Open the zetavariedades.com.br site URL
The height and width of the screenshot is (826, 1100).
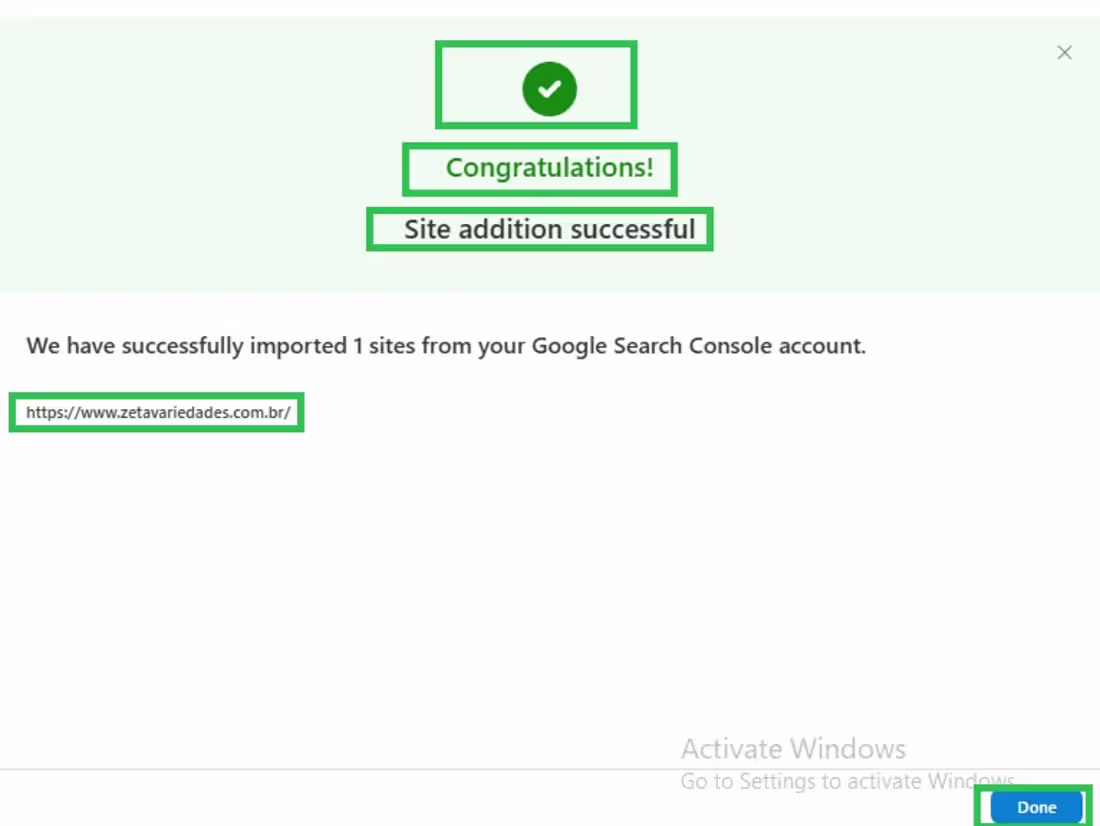click(x=158, y=412)
